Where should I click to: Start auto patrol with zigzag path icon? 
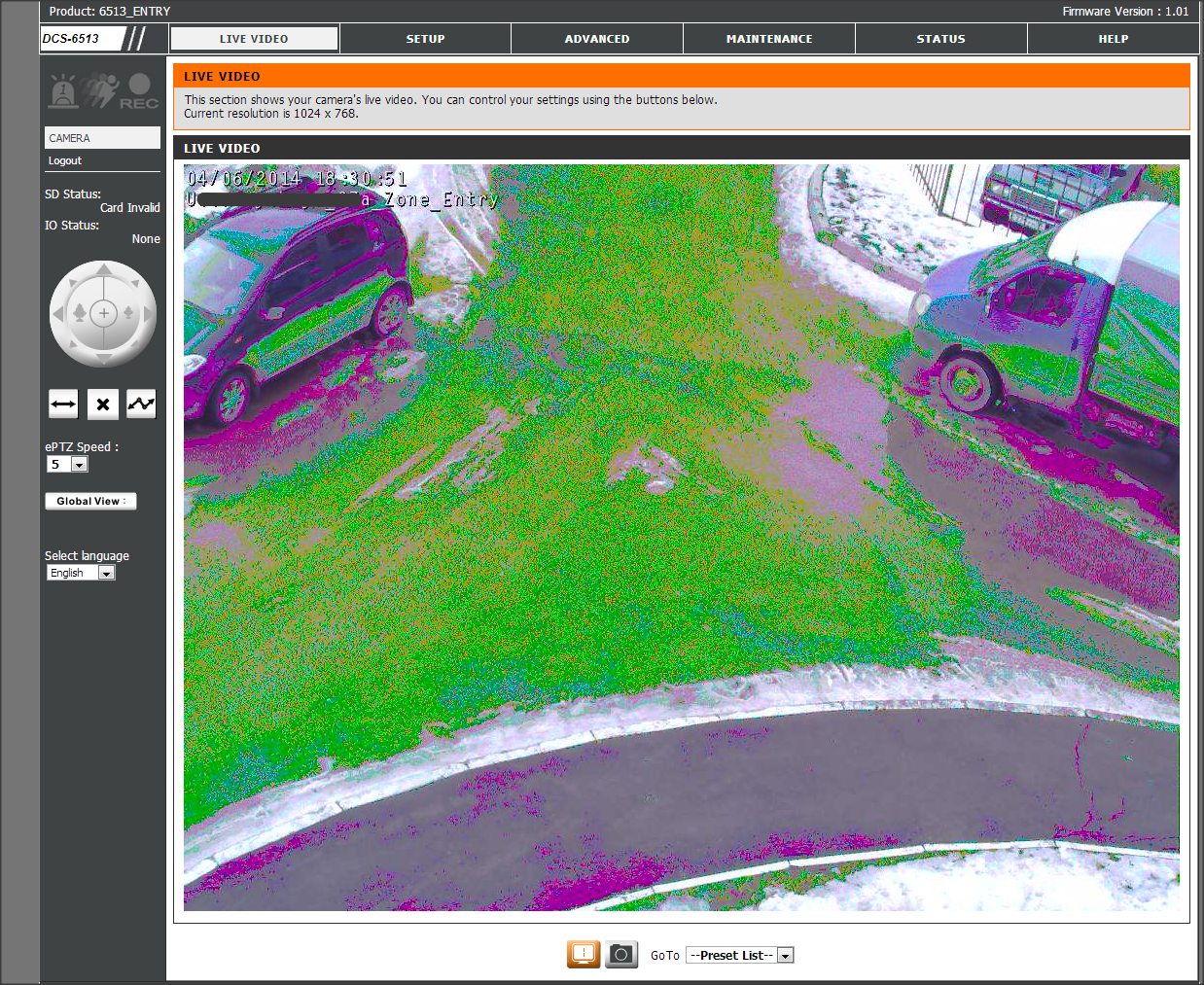141,404
